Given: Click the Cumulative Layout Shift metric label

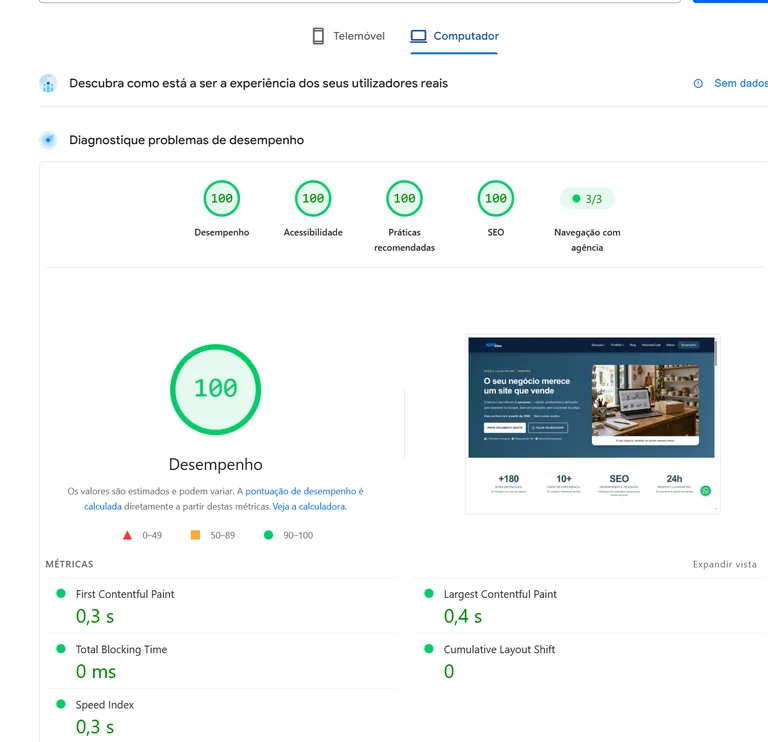Looking at the screenshot, I should [499, 649].
